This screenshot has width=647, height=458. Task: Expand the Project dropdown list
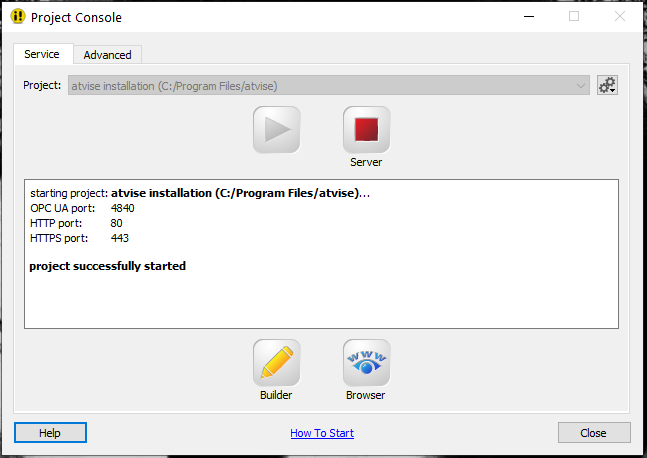328,85
